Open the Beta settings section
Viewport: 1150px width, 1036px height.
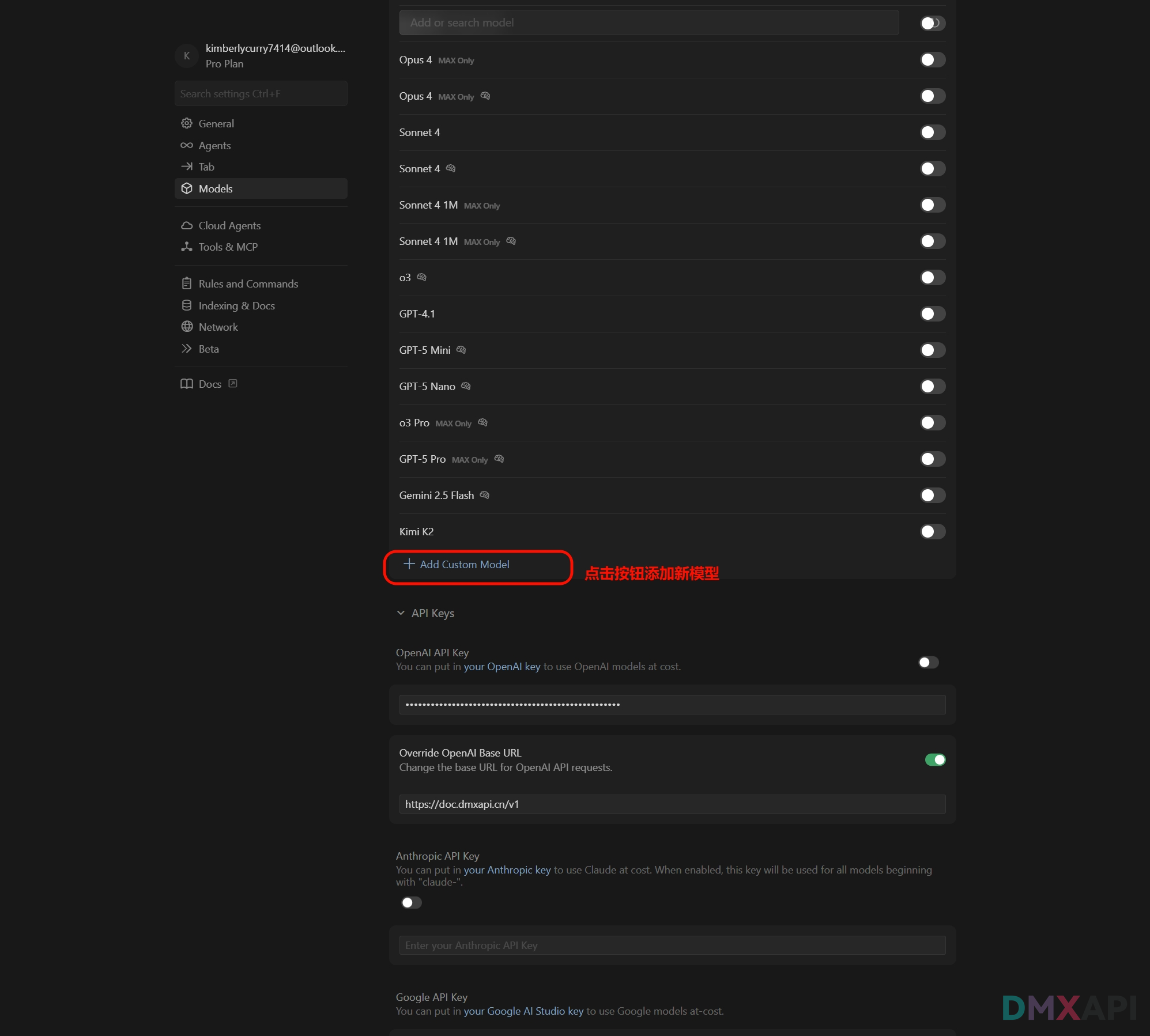click(x=208, y=349)
